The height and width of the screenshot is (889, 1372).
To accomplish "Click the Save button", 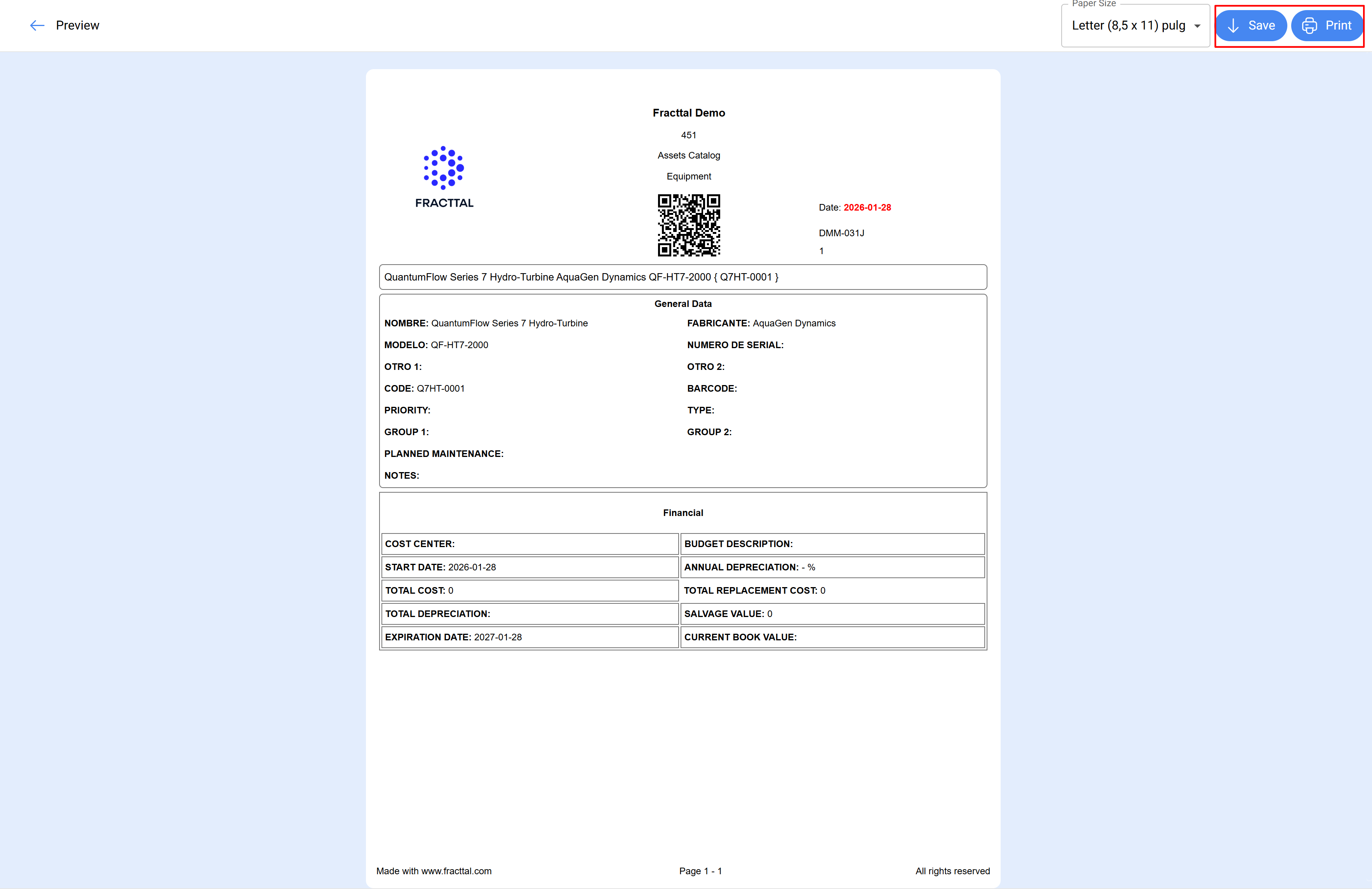I will (1251, 25).
